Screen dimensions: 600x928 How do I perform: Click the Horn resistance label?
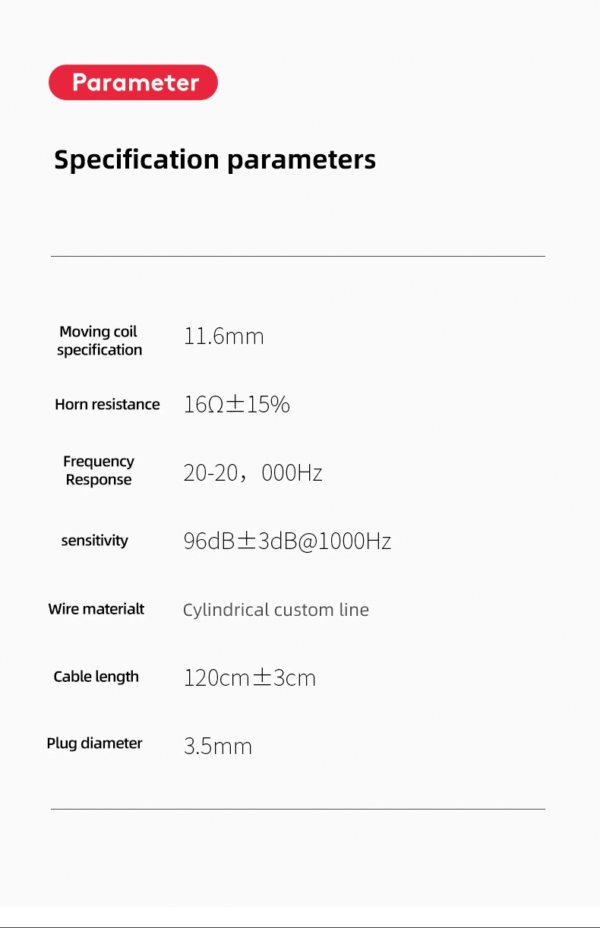point(107,404)
